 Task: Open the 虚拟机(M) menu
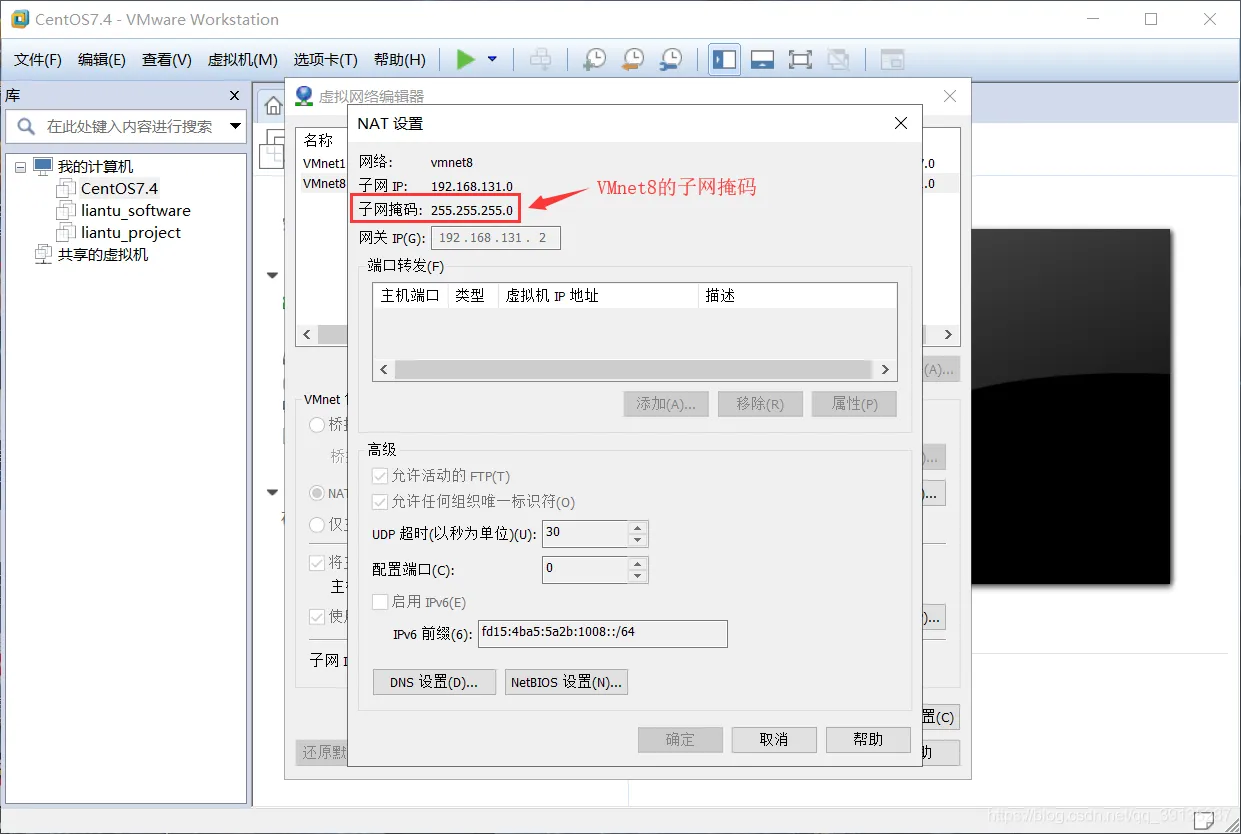pyautogui.click(x=242, y=59)
